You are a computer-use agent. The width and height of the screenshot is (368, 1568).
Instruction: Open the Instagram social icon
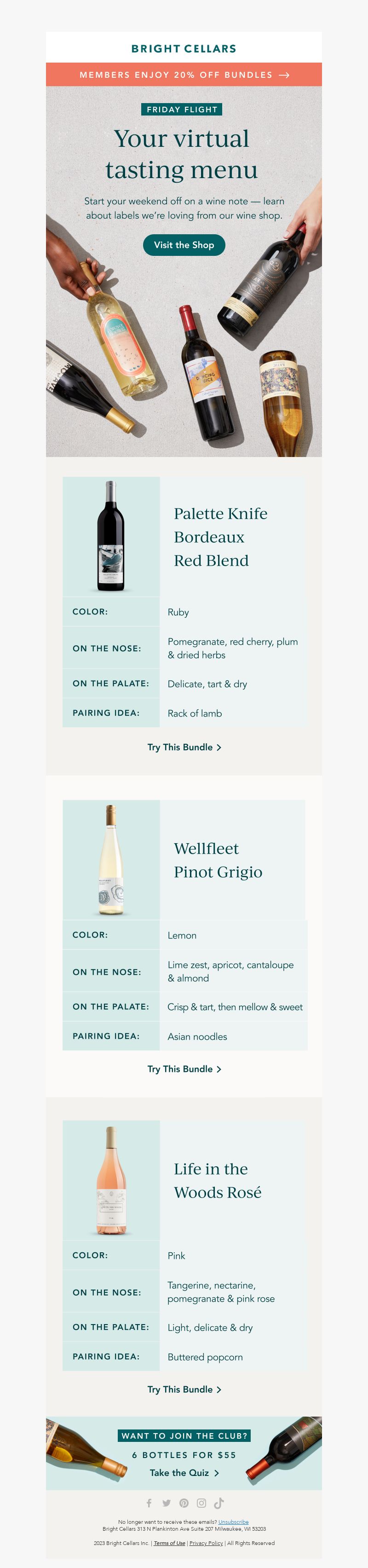point(201,1503)
